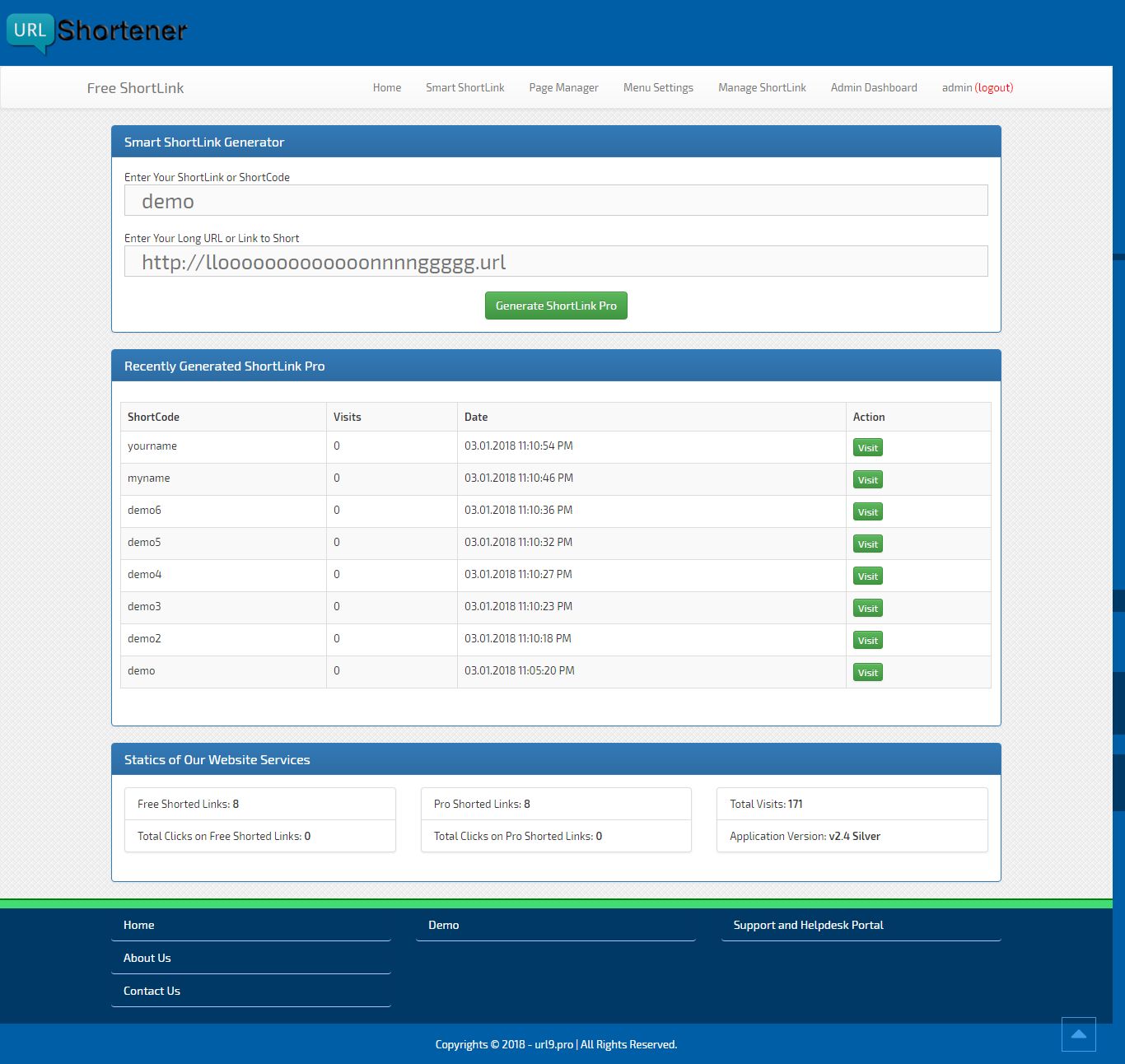Navigate to Manage ShortLink
This screenshot has height=1064, width=1125.
click(x=761, y=87)
